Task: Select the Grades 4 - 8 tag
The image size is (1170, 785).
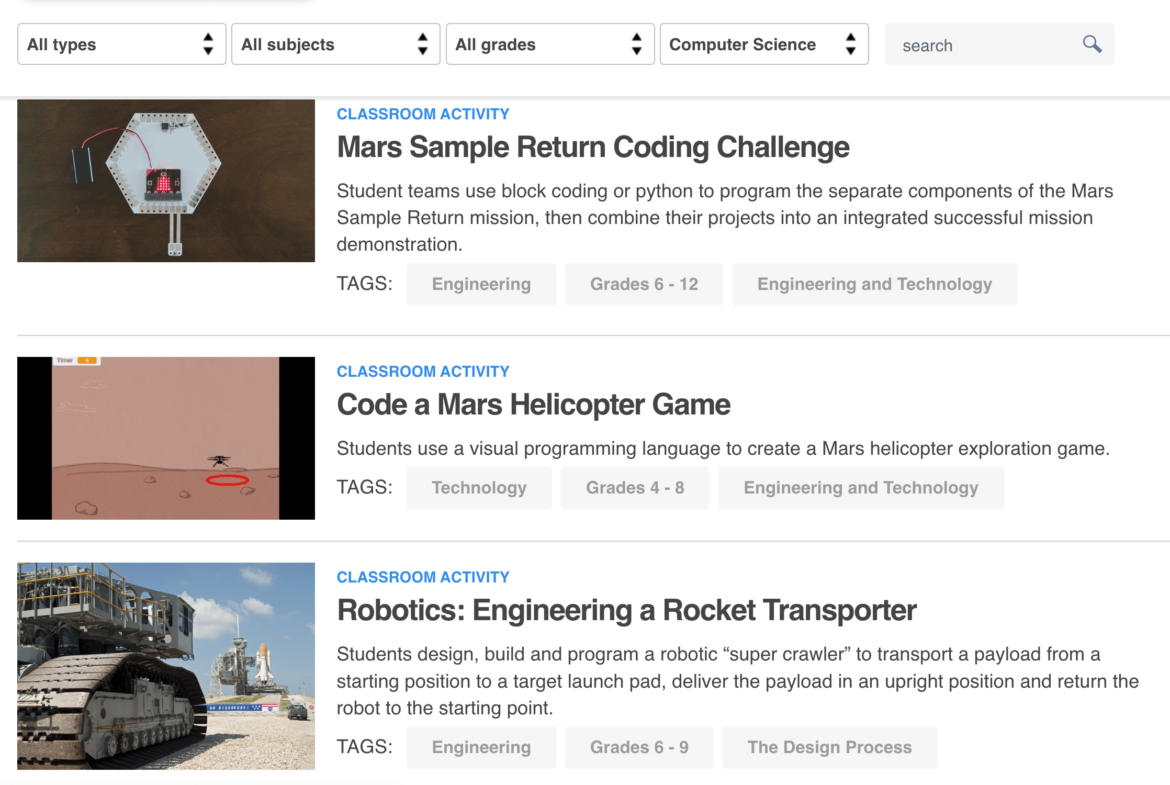Action: (x=635, y=487)
